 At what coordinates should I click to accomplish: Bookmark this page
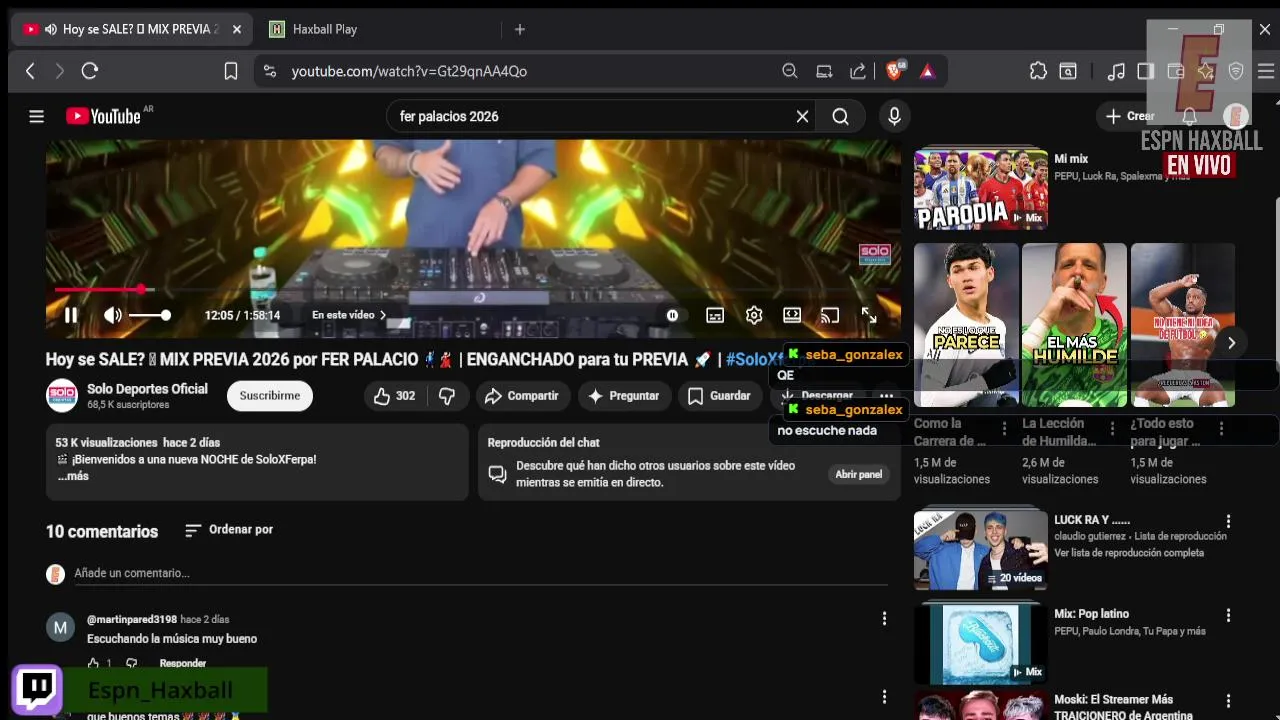[231, 71]
